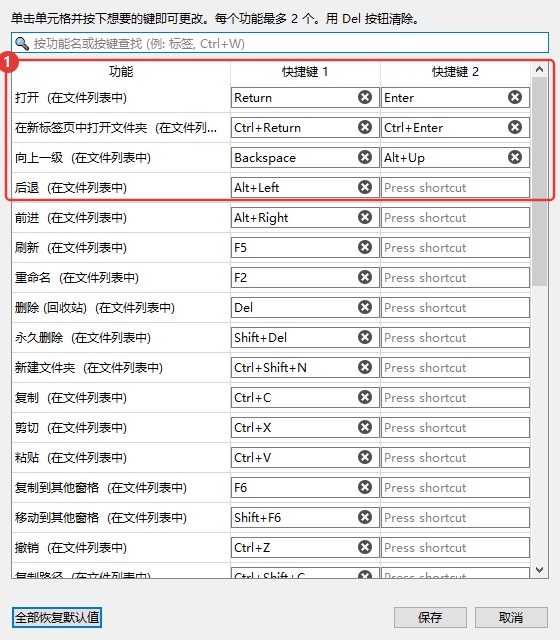Click the scrollbar down arrow
Image resolution: width=560 pixels, height=640 pixels.
tap(540, 570)
